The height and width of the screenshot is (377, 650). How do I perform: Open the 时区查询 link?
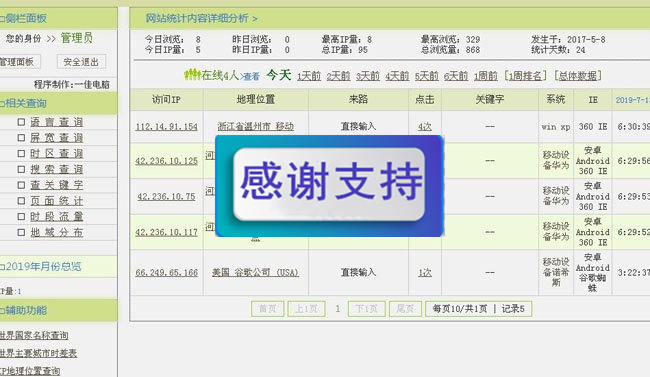point(56,153)
